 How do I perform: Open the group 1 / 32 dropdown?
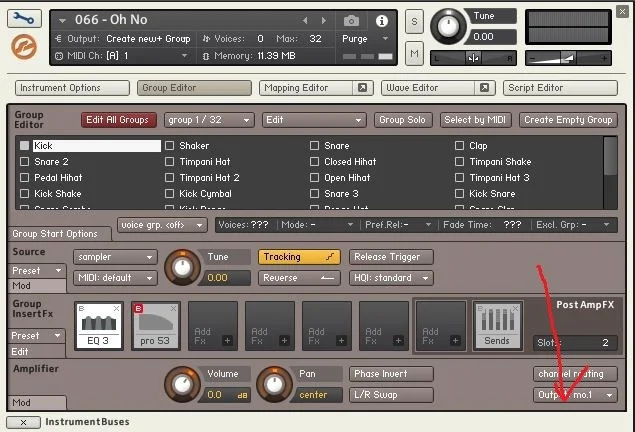209,120
